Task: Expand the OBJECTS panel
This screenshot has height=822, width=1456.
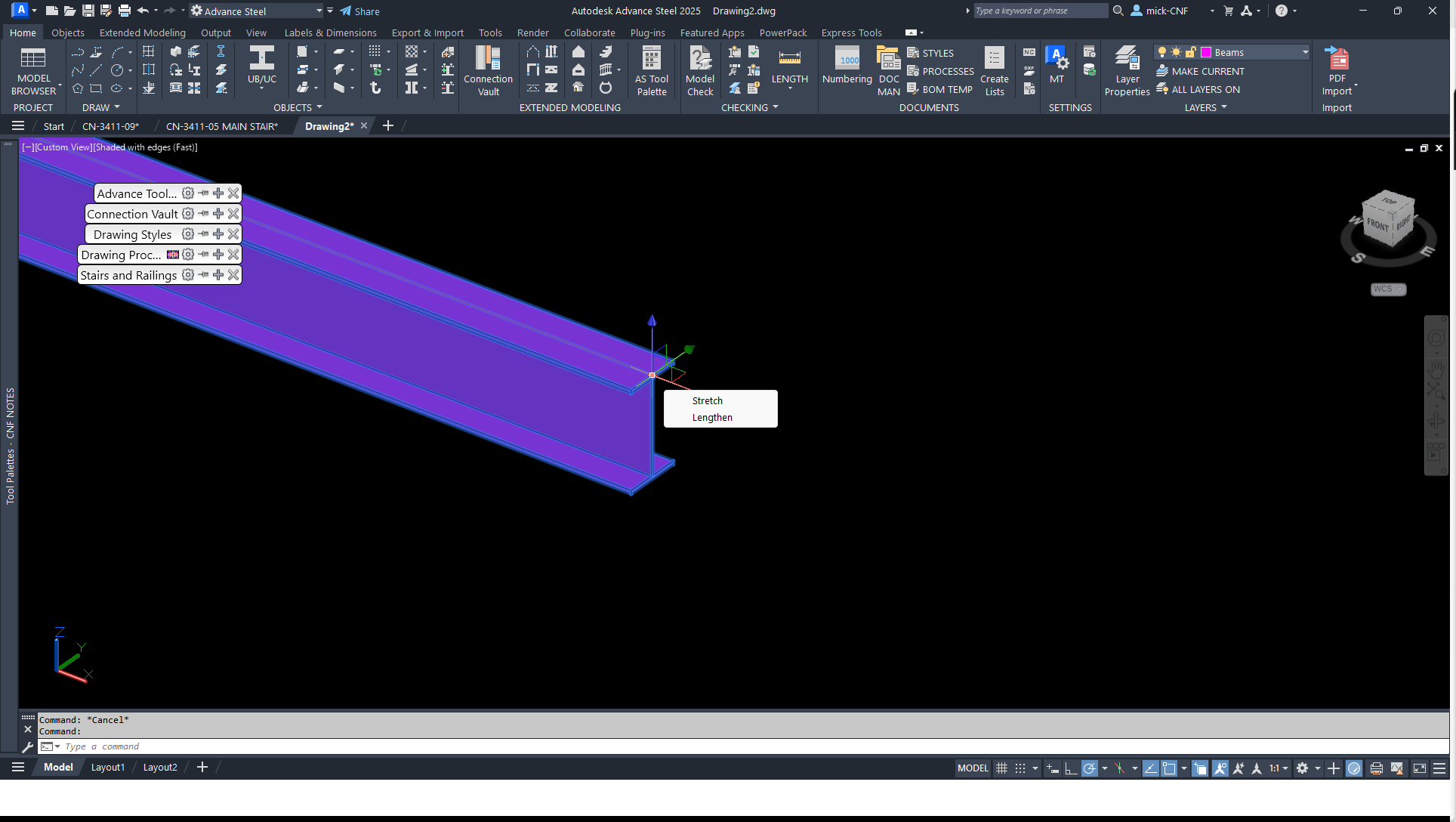Action: tap(298, 107)
